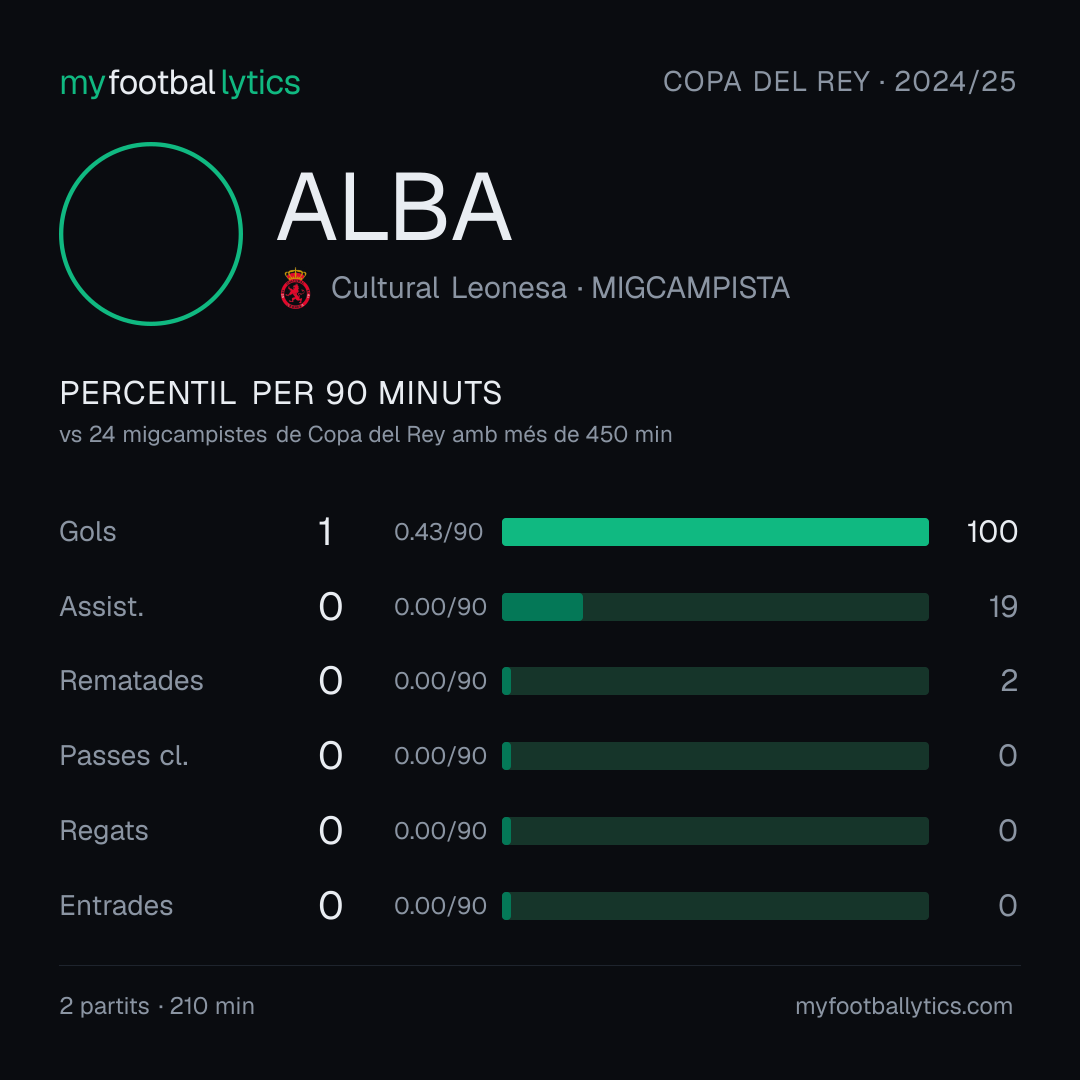This screenshot has height=1080, width=1080.
Task: Click the empty green player photo circle
Action: [151, 233]
